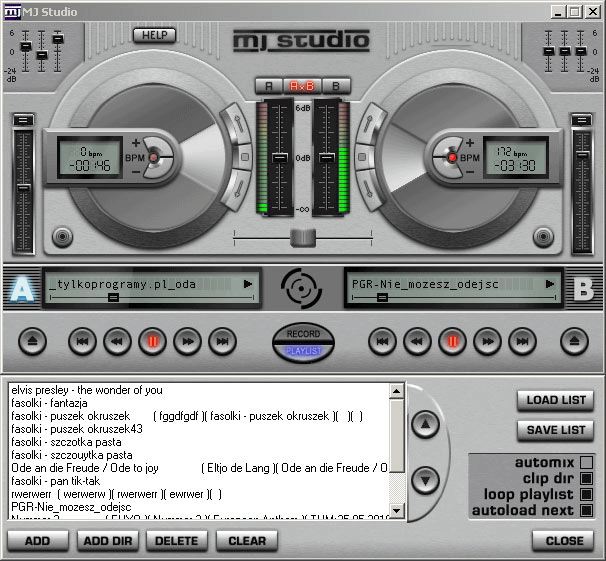The height and width of the screenshot is (561, 606).
Task: Skip to previous track on deck B
Action: tap(382, 341)
